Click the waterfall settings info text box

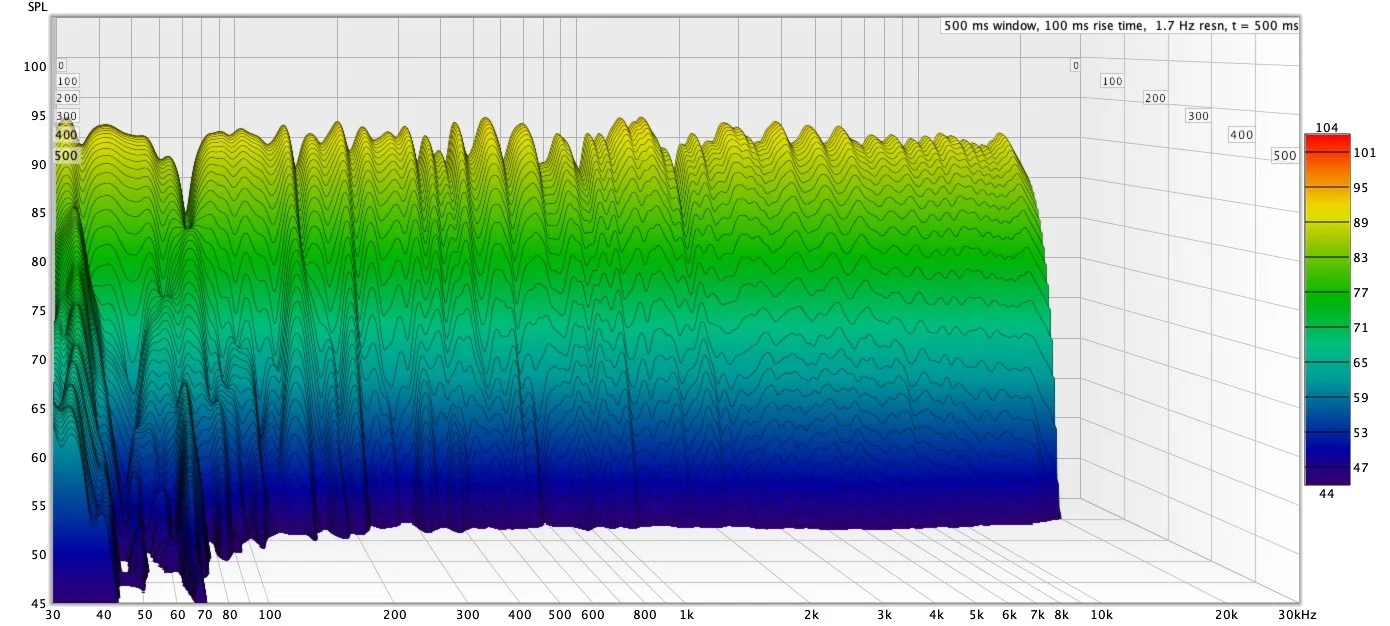click(1120, 26)
